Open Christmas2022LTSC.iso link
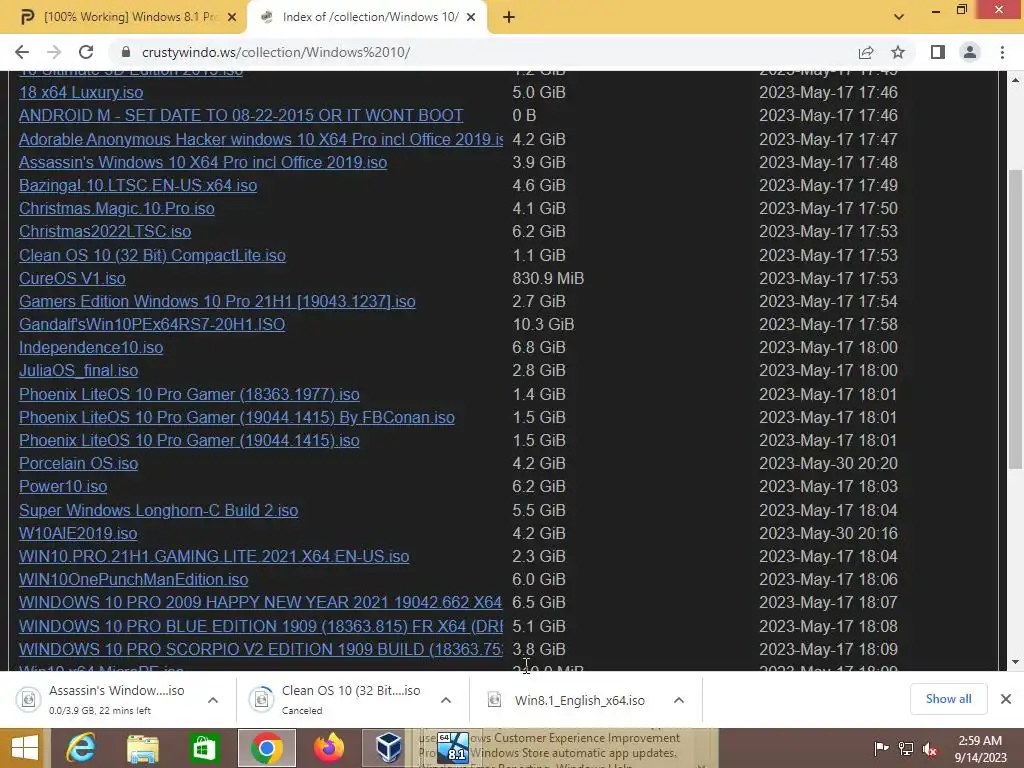The image size is (1024, 768). click(105, 232)
